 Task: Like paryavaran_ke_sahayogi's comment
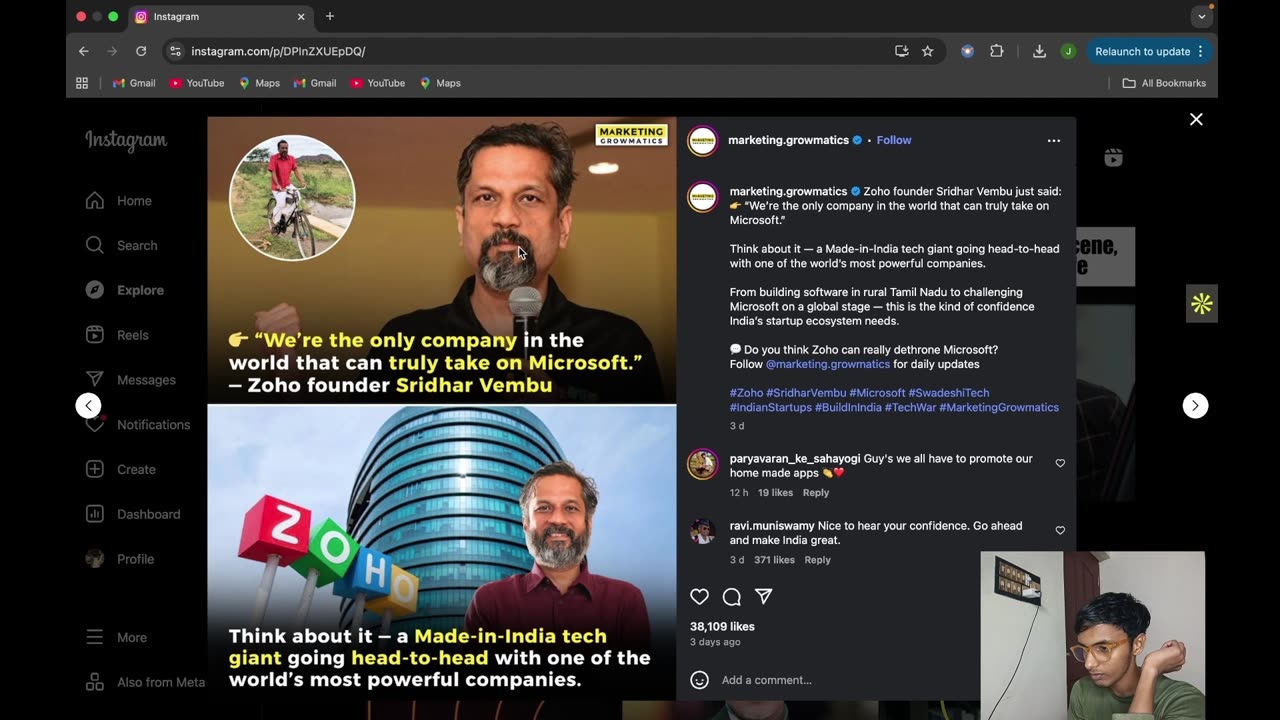1060,463
